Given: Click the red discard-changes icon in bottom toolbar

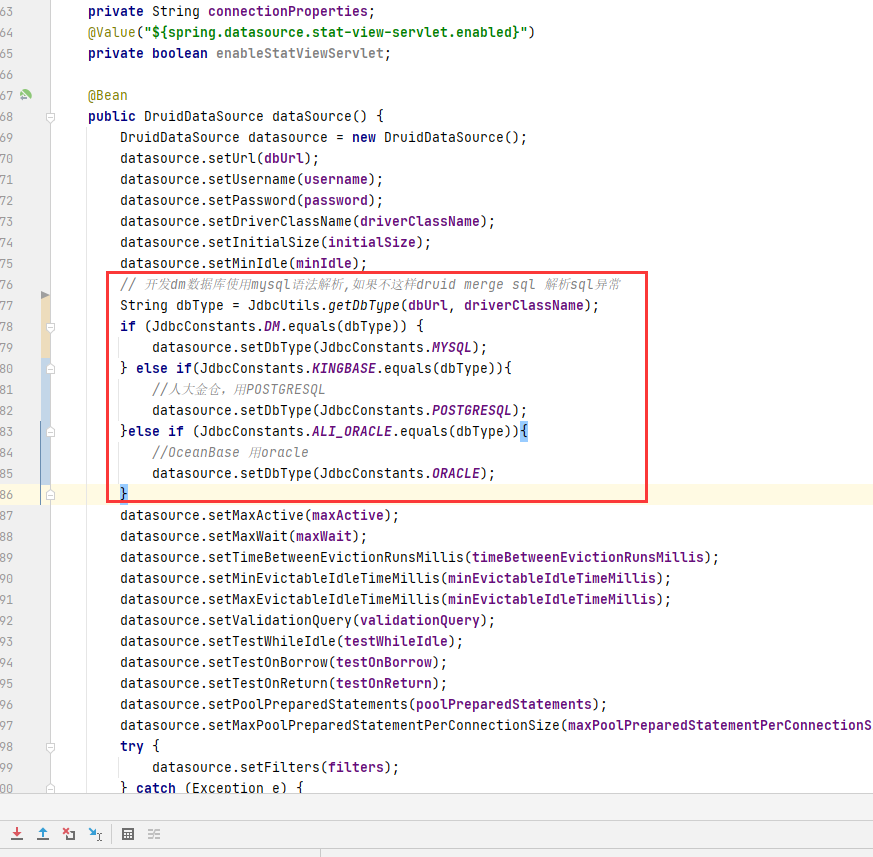Looking at the screenshot, I should [x=68, y=833].
